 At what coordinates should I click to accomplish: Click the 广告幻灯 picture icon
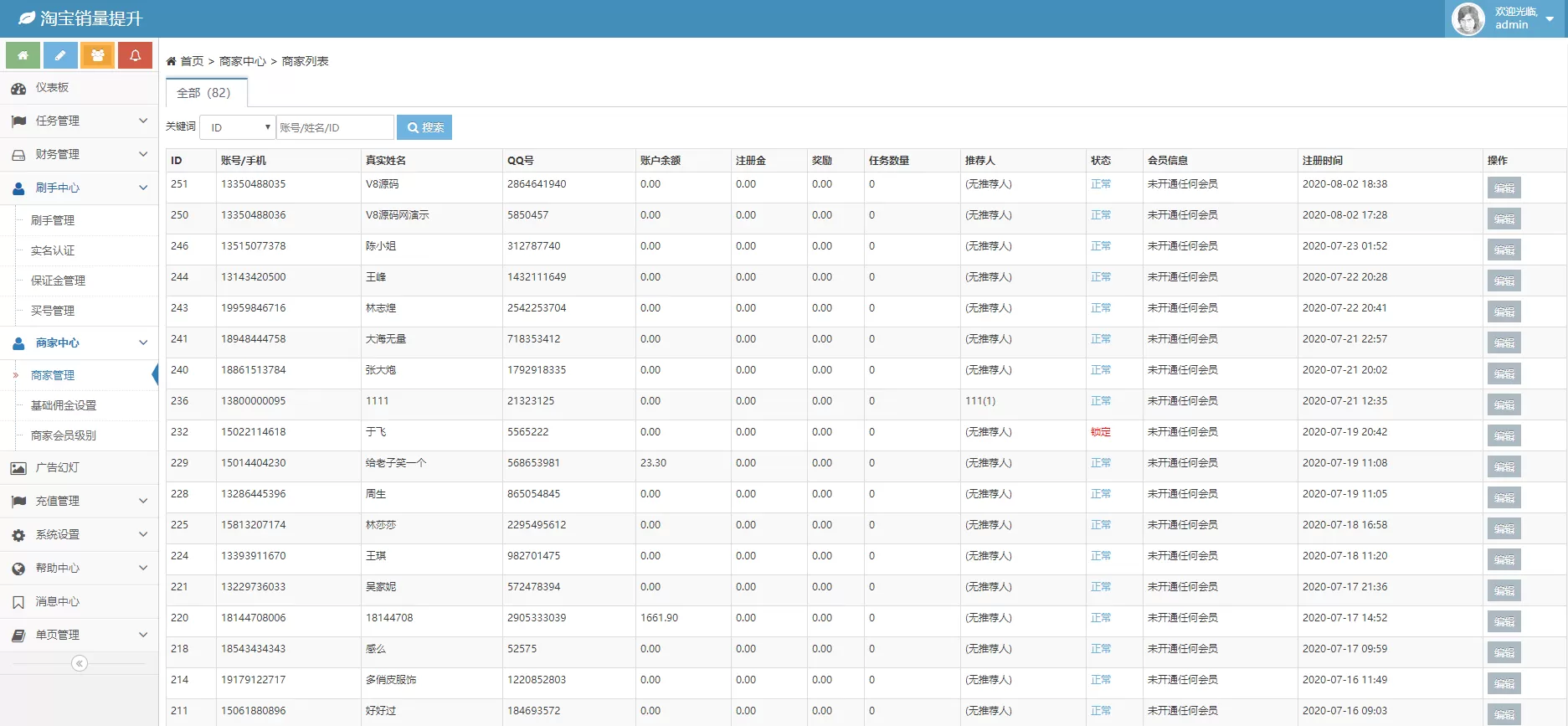18,468
